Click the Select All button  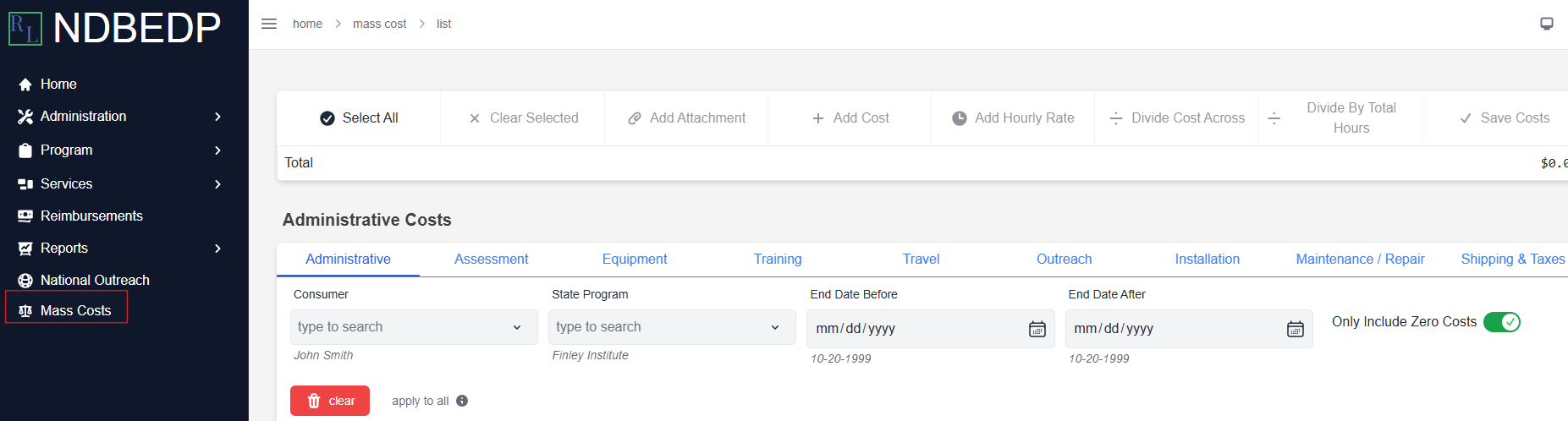pos(359,118)
